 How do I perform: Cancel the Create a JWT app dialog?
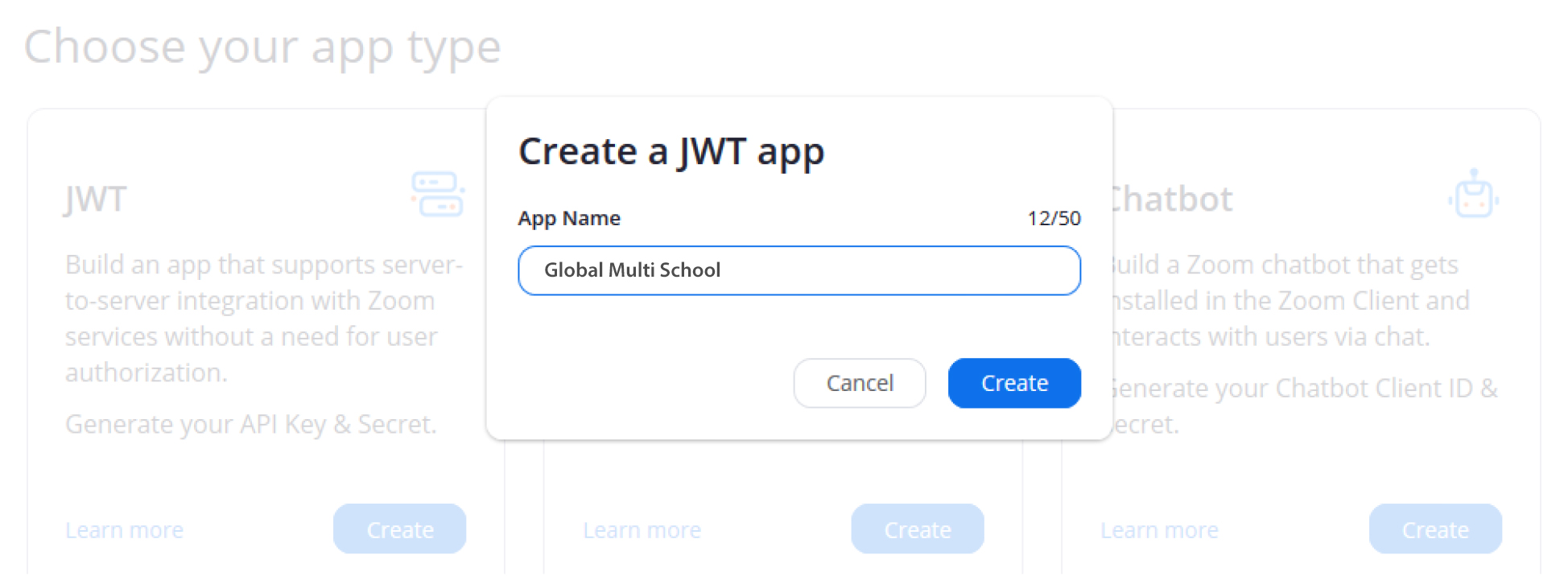click(860, 383)
